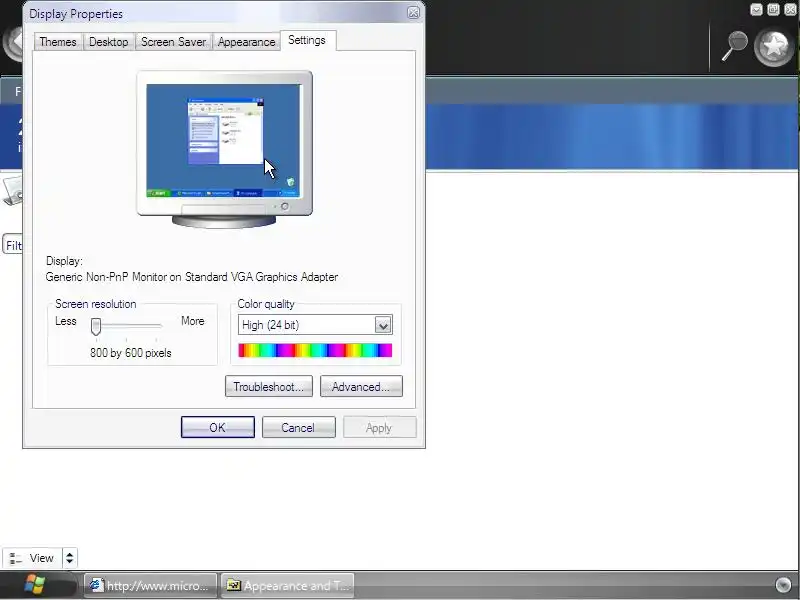The width and height of the screenshot is (800, 600).
Task: Click the monitor preview image
Action: tap(224, 149)
